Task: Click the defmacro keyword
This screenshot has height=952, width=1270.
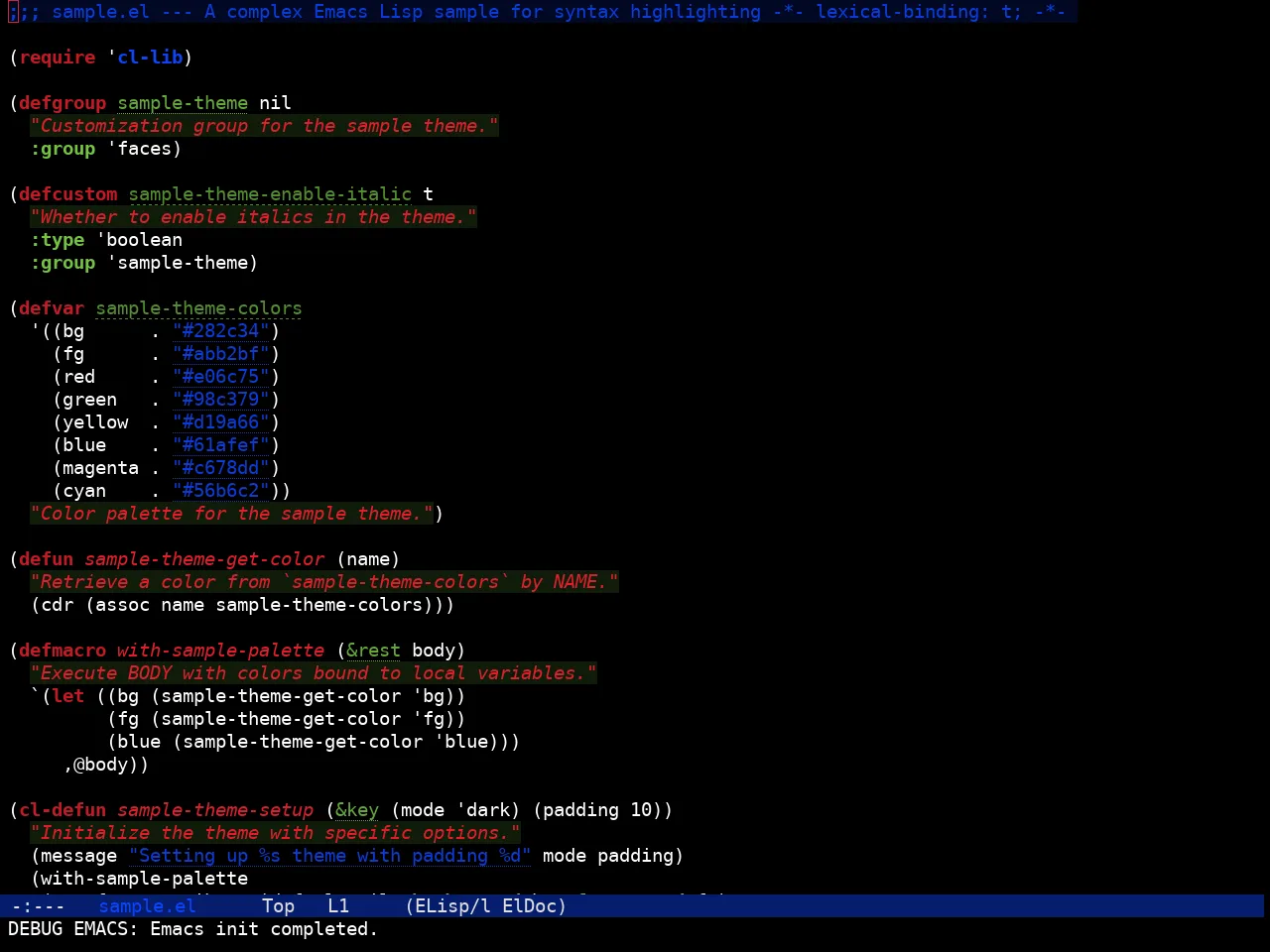Action: [x=63, y=650]
